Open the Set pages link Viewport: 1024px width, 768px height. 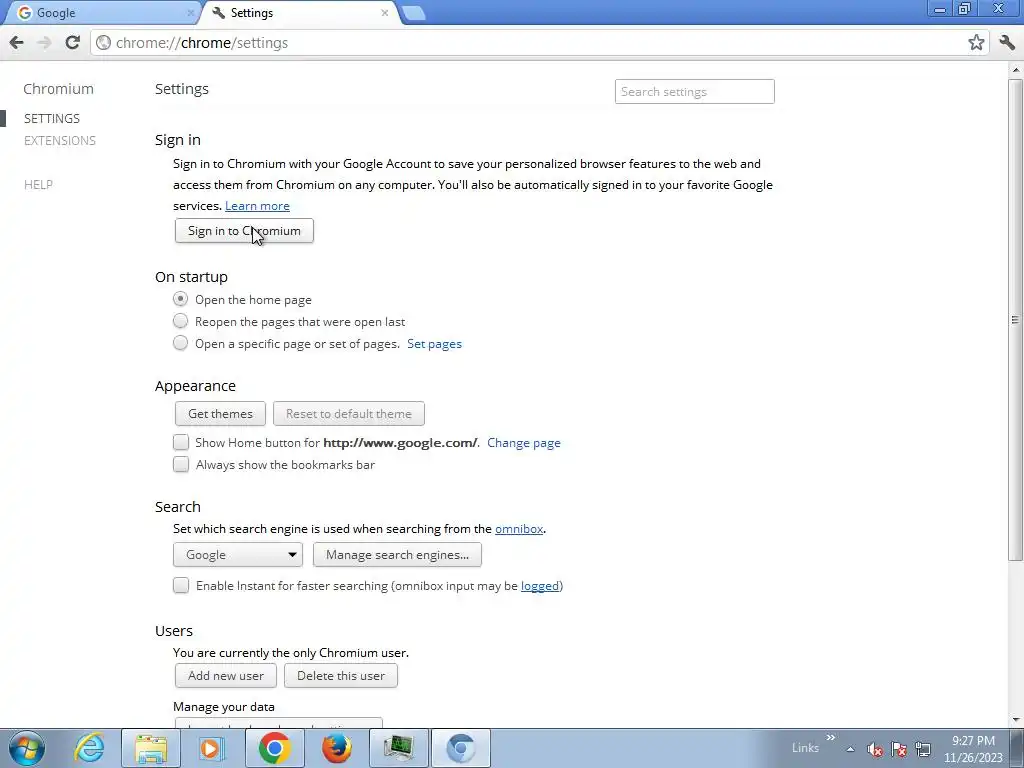point(434,344)
